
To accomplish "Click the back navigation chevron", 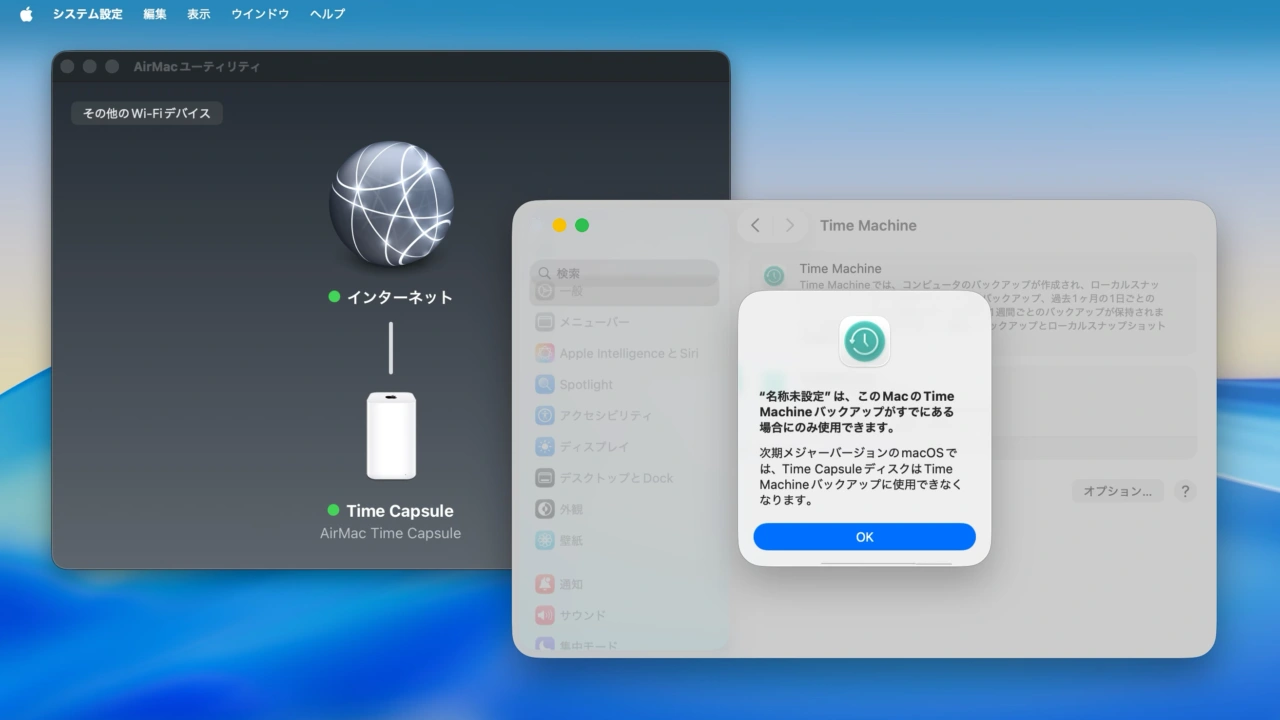I will tap(756, 225).
